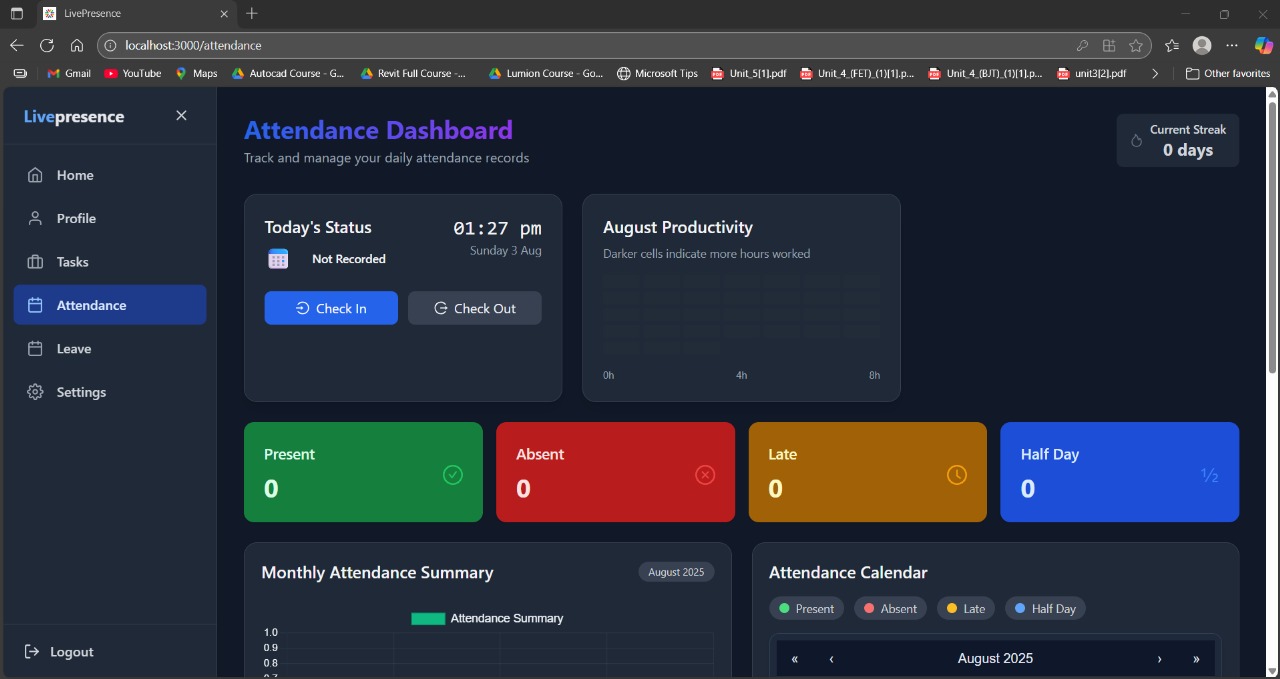Open a new browser tab
Viewport: 1280px width, 679px height.
coord(252,14)
